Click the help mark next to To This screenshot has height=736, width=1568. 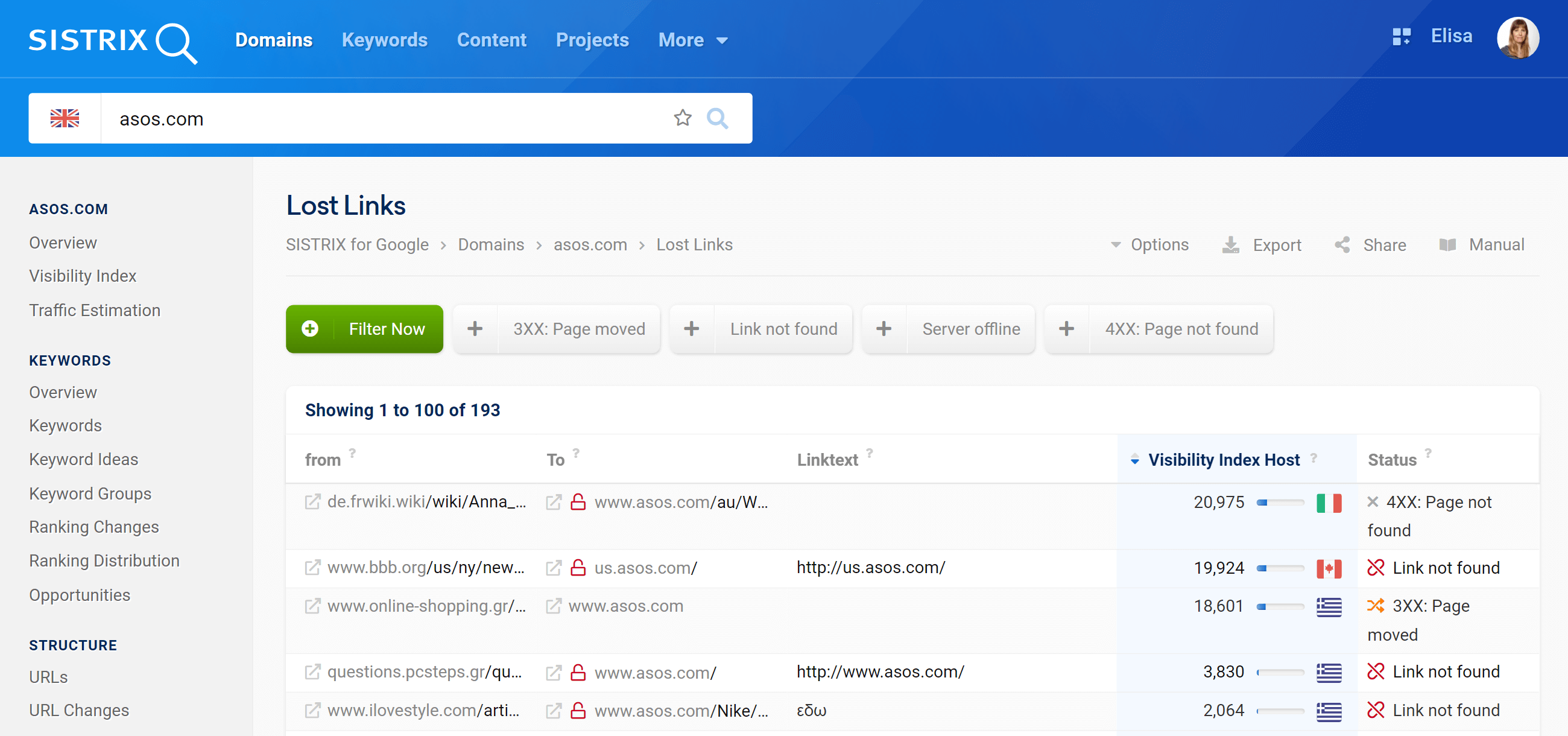pyautogui.click(x=576, y=453)
